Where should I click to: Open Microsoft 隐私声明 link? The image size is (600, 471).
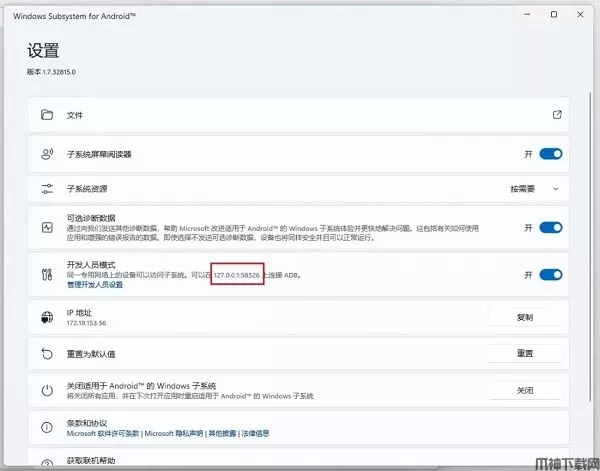coord(174,434)
